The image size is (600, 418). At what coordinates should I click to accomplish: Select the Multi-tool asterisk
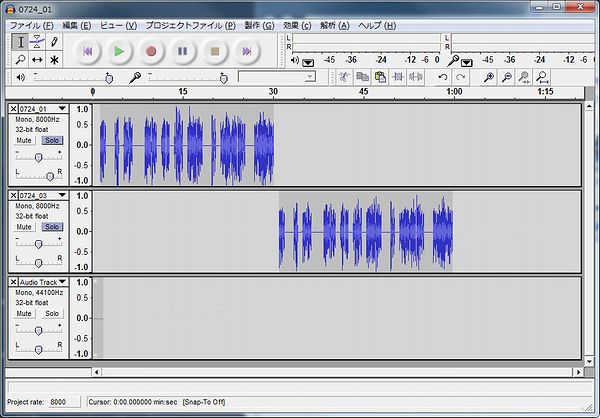tap(54, 60)
